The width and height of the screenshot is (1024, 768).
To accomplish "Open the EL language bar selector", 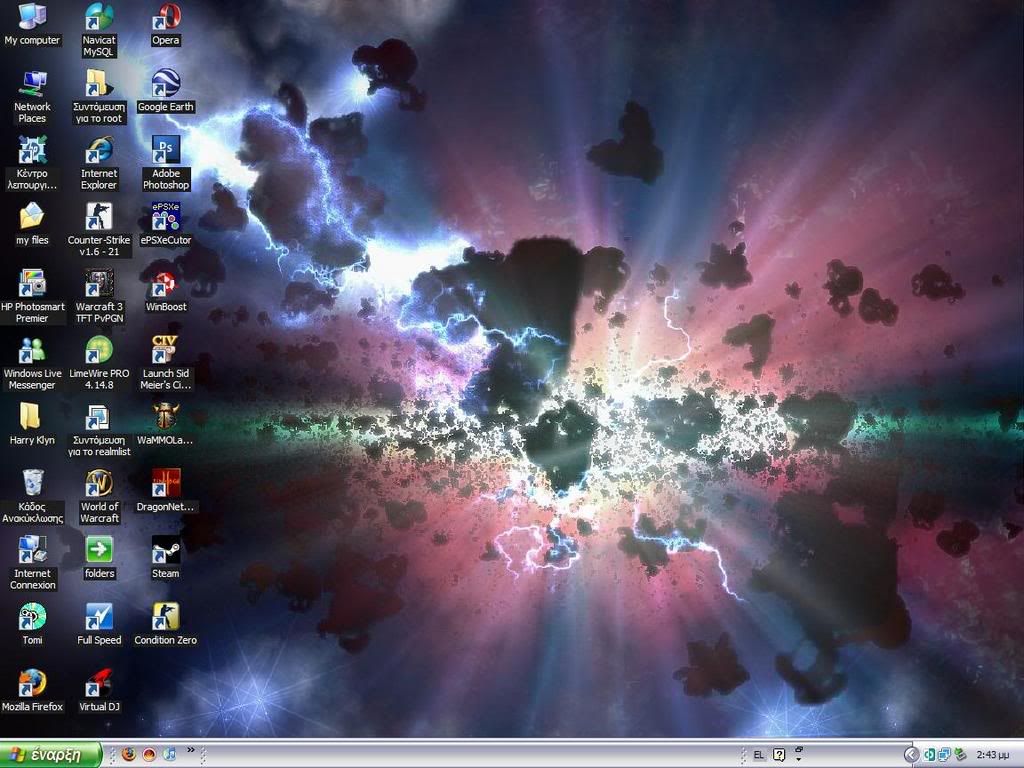I will pos(759,755).
